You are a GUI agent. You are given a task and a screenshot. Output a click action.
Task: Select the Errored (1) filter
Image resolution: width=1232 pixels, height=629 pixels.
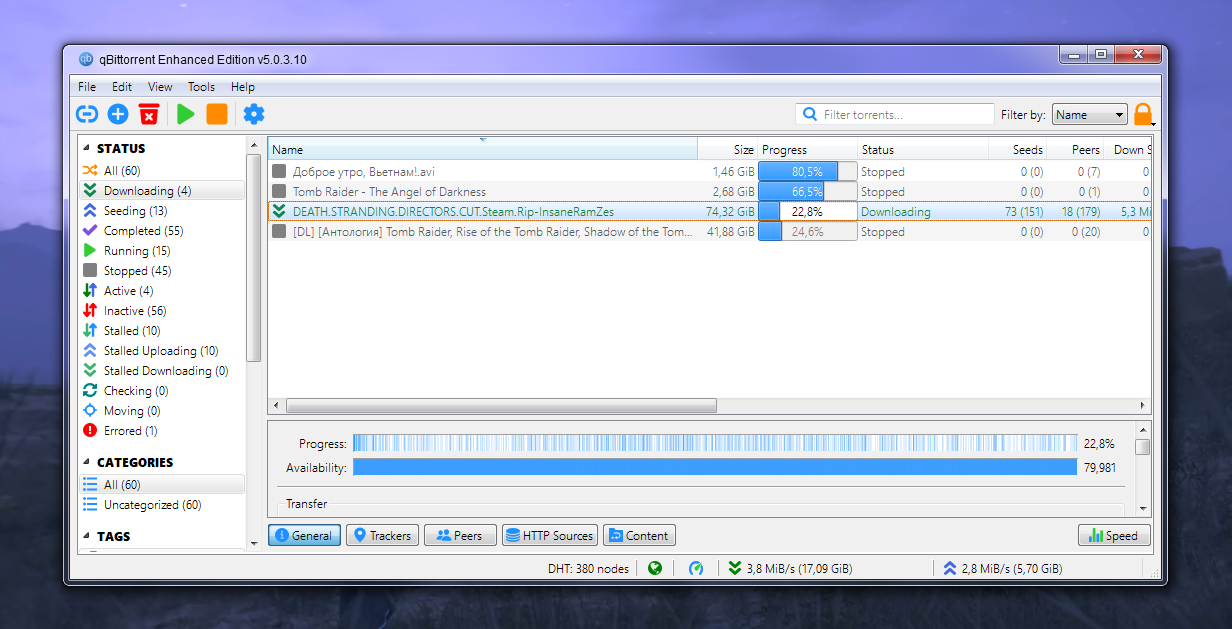161,431
